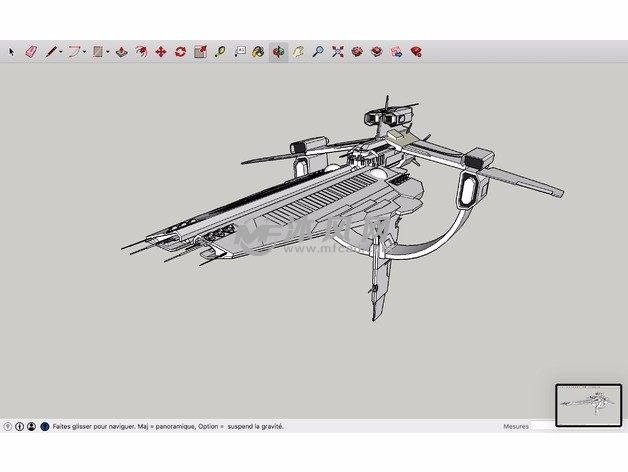Click the Zoom magnifier tool
Viewport: 628px width, 472px height.
[317, 51]
